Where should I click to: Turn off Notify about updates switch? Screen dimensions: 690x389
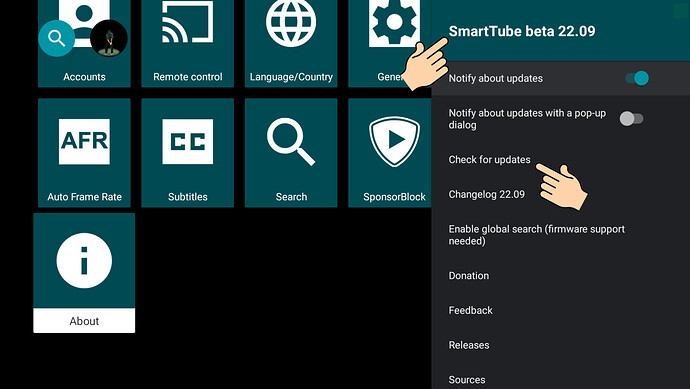click(637, 78)
